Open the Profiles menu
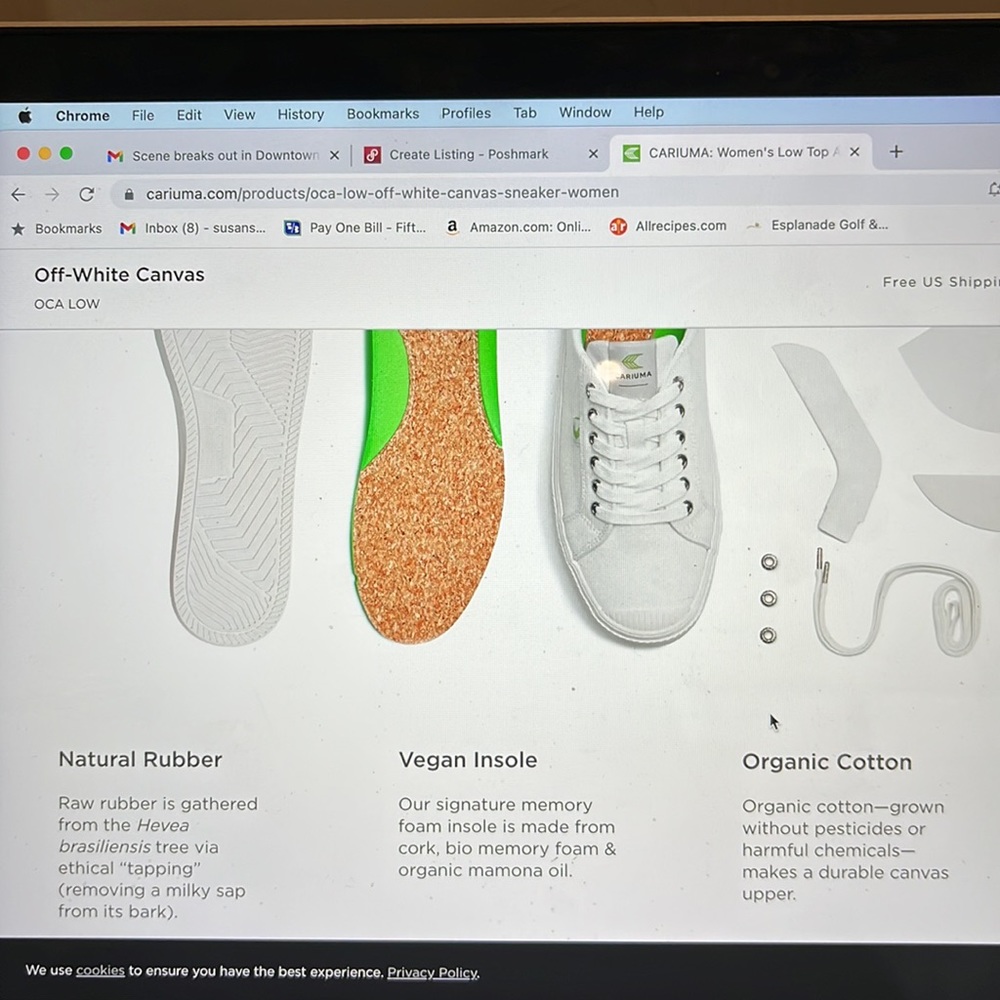Screen dimensions: 1000x1000 click(466, 113)
